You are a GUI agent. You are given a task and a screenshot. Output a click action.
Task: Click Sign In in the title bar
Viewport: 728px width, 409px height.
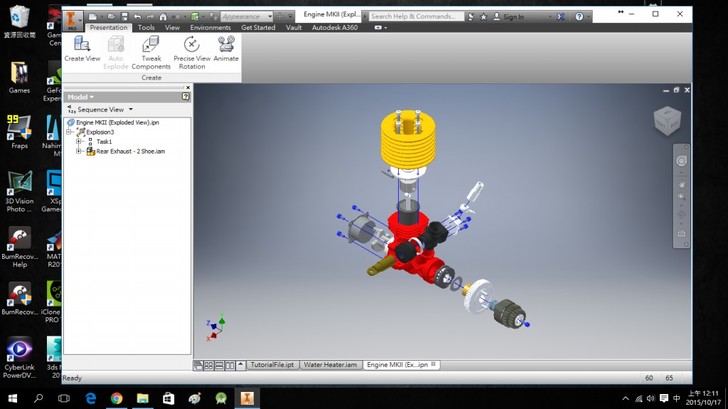tap(513, 17)
